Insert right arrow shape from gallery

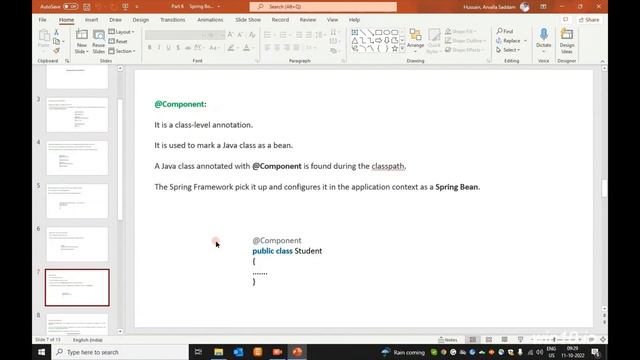378,41
